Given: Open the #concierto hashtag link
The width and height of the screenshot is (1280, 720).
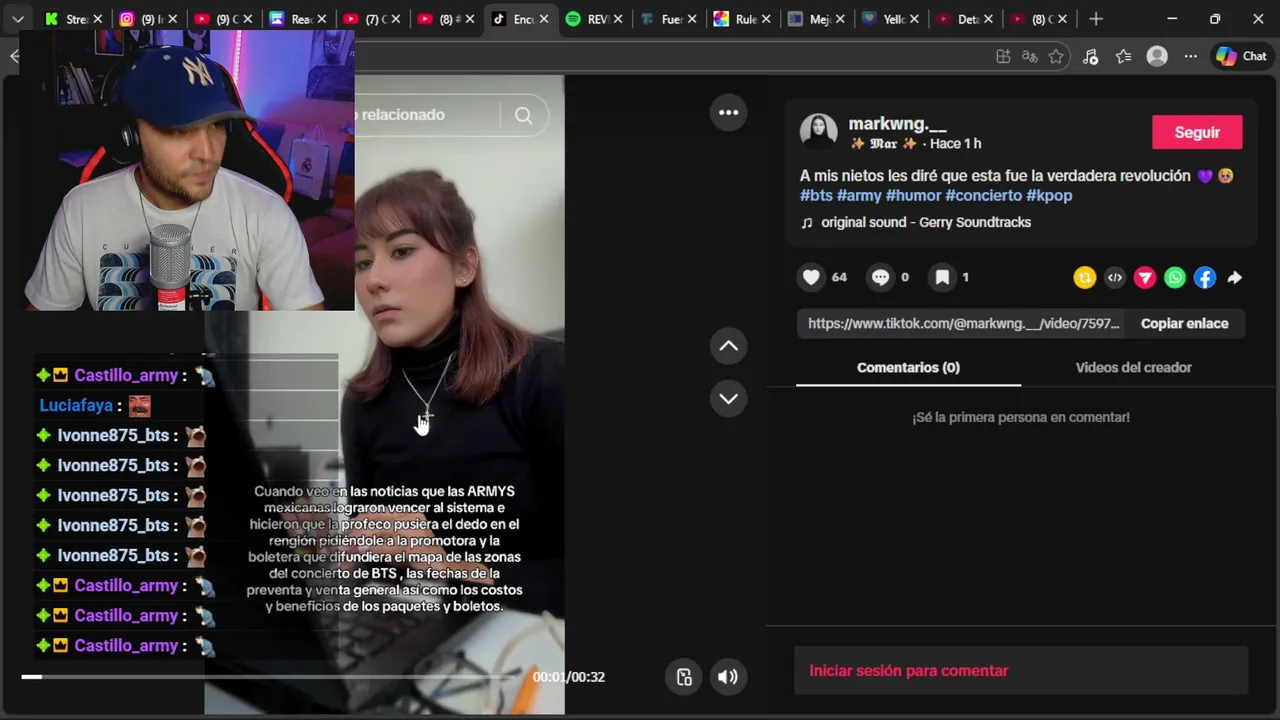Looking at the screenshot, I should coord(983,195).
